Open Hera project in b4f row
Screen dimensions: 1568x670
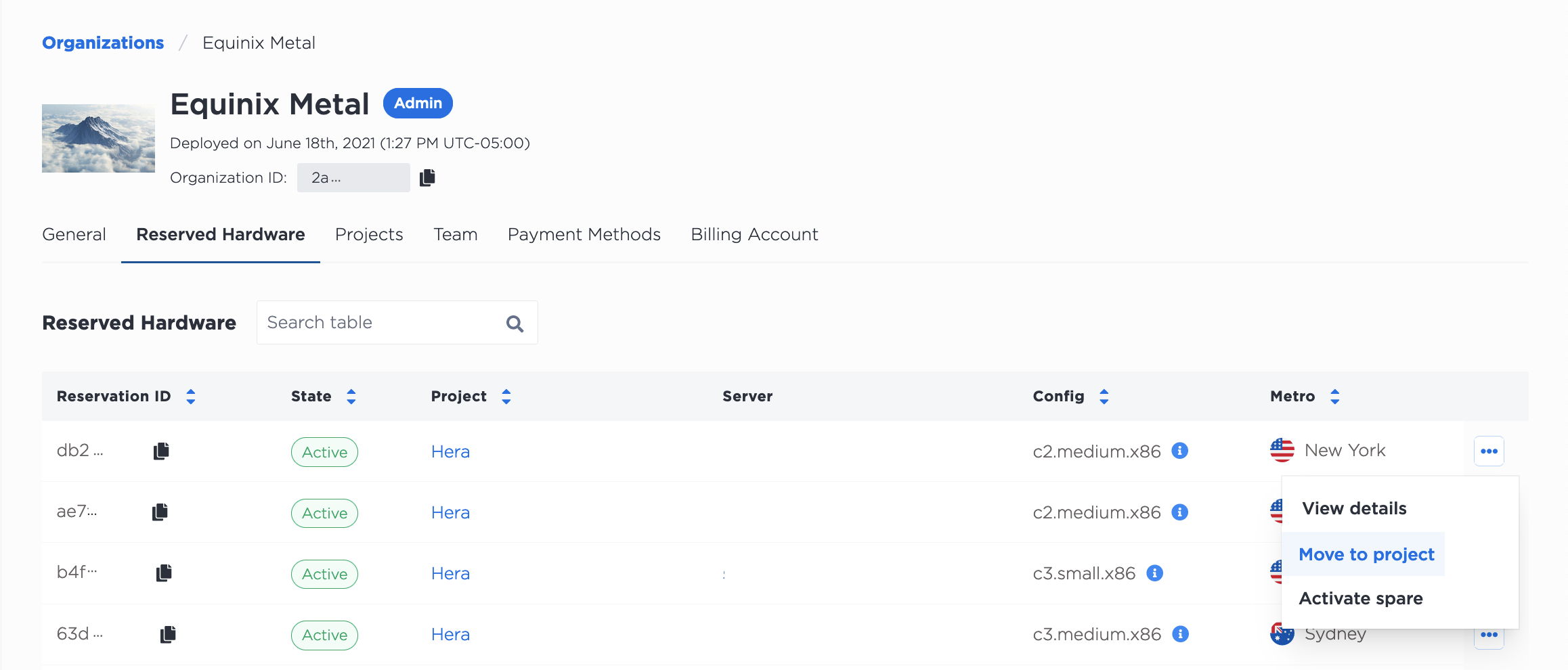[450, 573]
